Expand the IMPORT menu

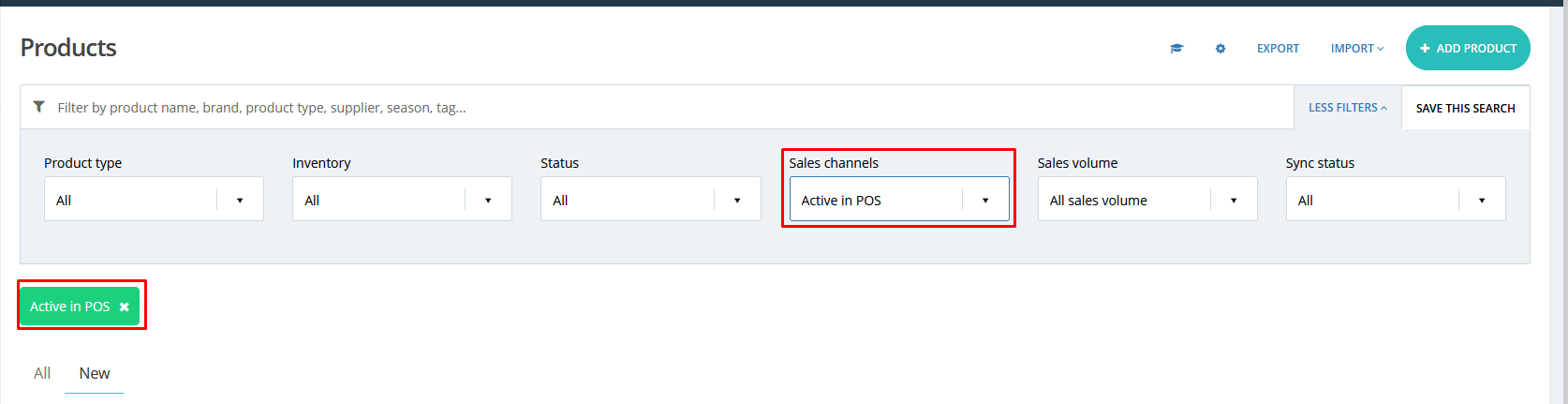(x=1356, y=49)
